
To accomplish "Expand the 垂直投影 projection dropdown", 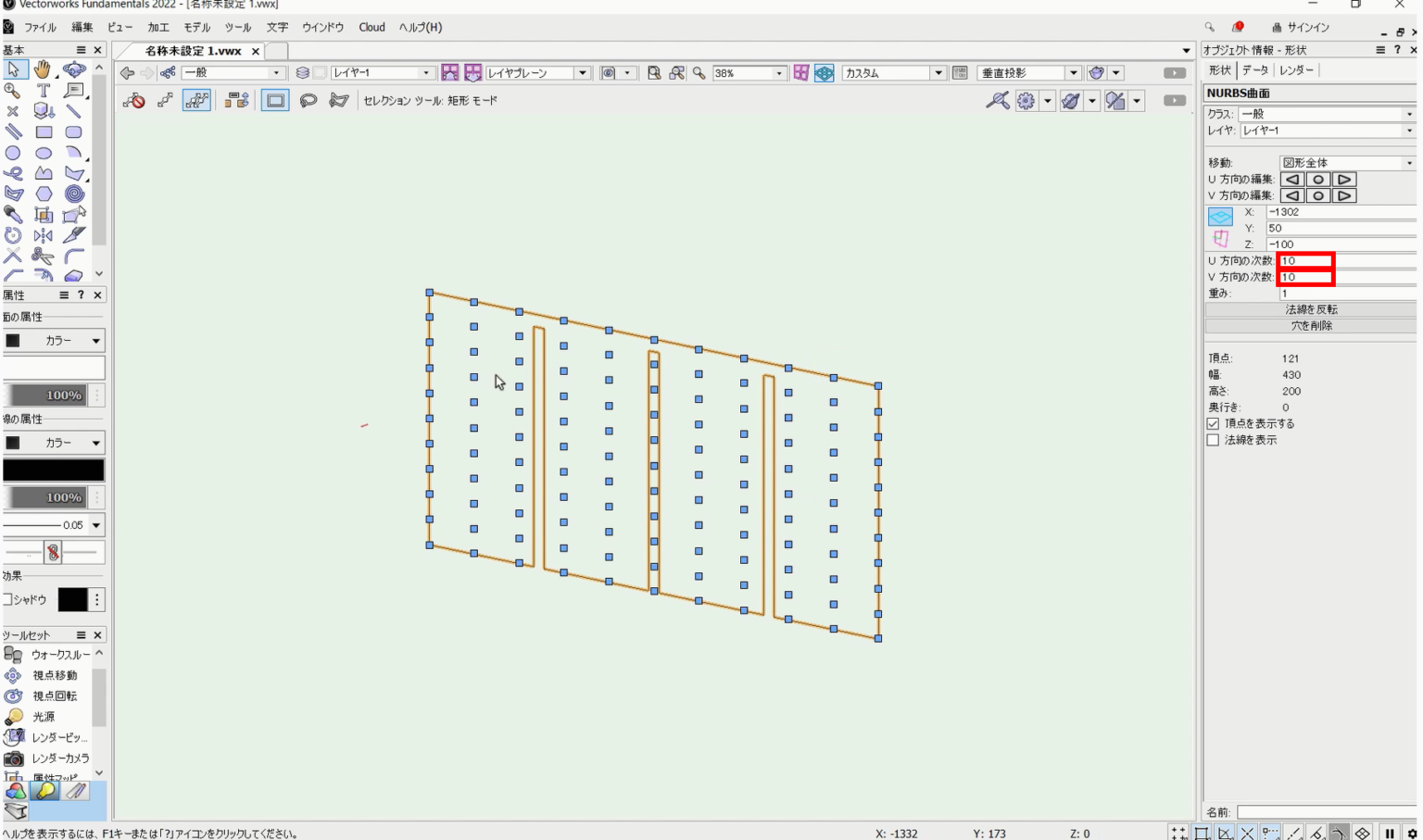I will tap(1075, 71).
